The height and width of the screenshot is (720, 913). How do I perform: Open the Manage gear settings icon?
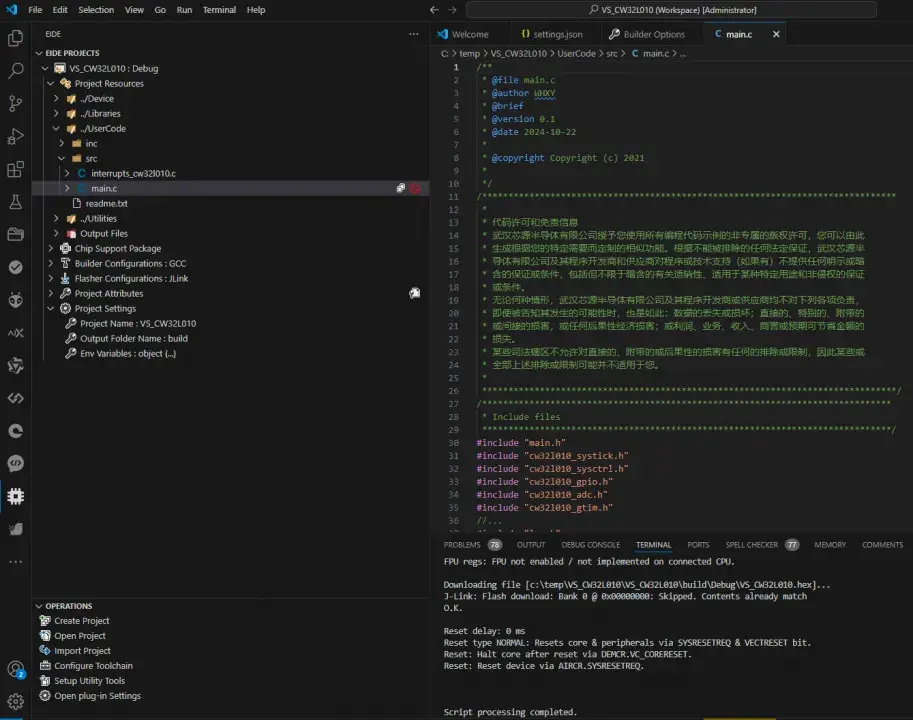click(x=16, y=701)
